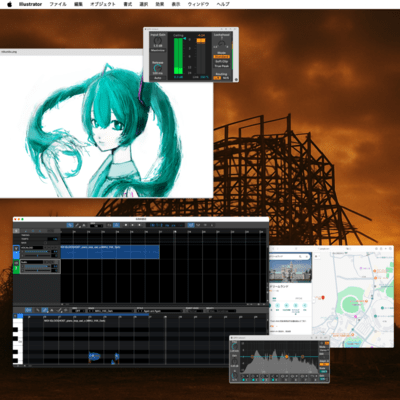Screen dimensions: 400x400
Task: Click the red location pin on the map
Action: coord(323,297)
